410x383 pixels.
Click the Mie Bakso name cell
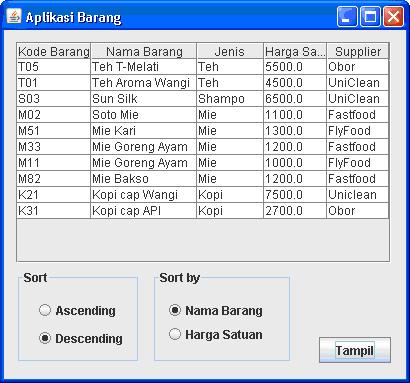click(x=144, y=179)
